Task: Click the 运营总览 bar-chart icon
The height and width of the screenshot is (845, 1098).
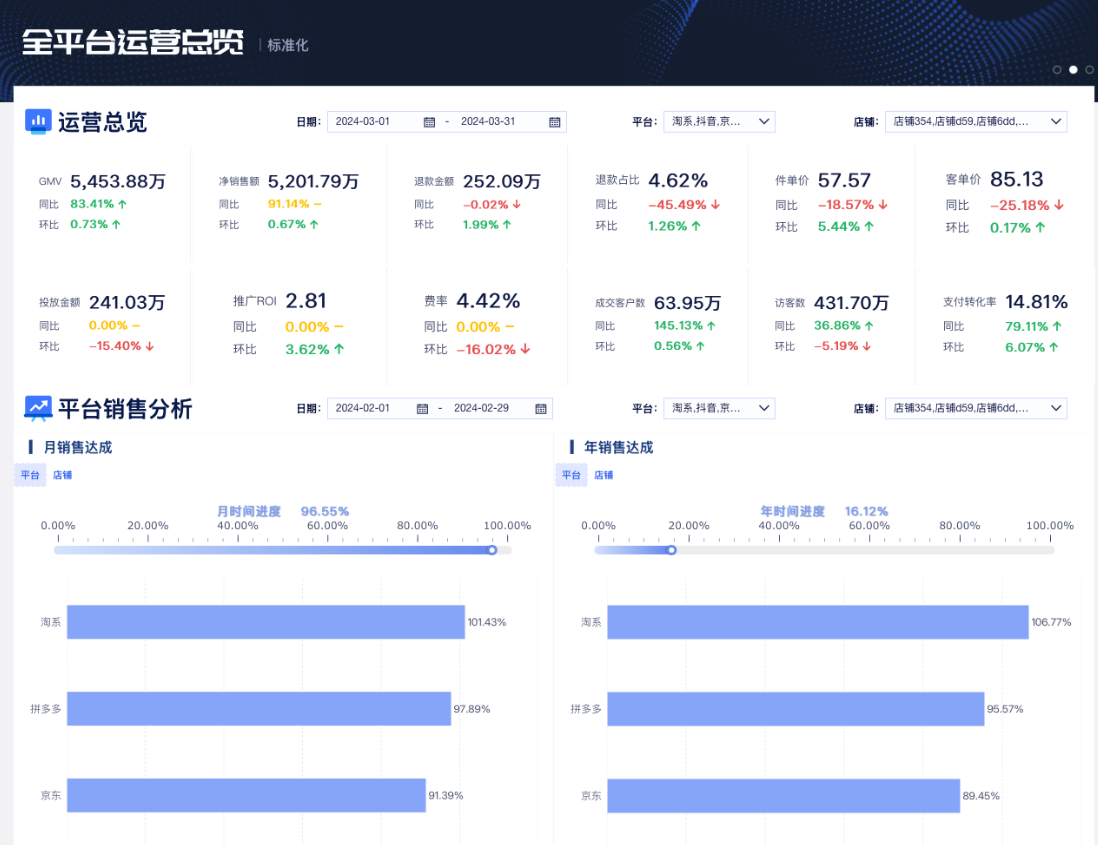Action: 38,121
